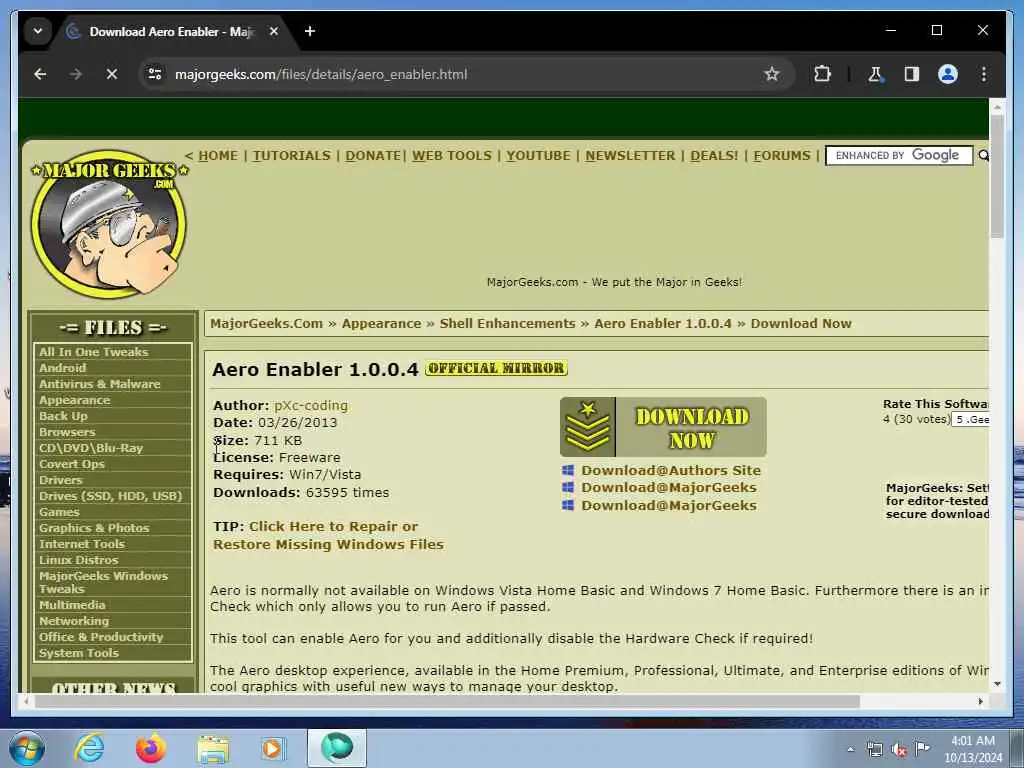Click the big DOWNLOAD NOW button
This screenshot has height=768, width=1024.
tap(663, 427)
